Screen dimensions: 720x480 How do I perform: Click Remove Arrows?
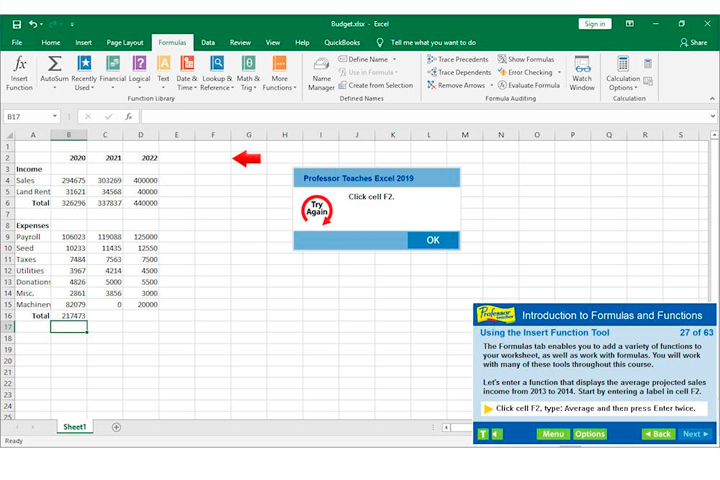point(456,85)
